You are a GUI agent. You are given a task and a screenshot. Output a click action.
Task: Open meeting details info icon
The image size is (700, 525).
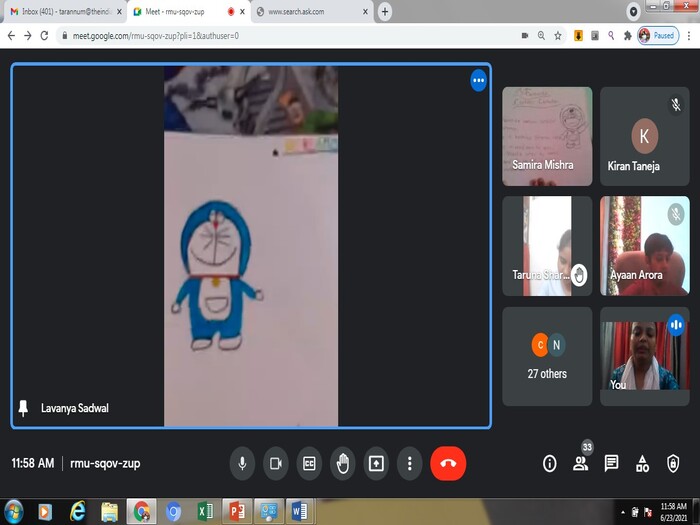tap(550, 463)
